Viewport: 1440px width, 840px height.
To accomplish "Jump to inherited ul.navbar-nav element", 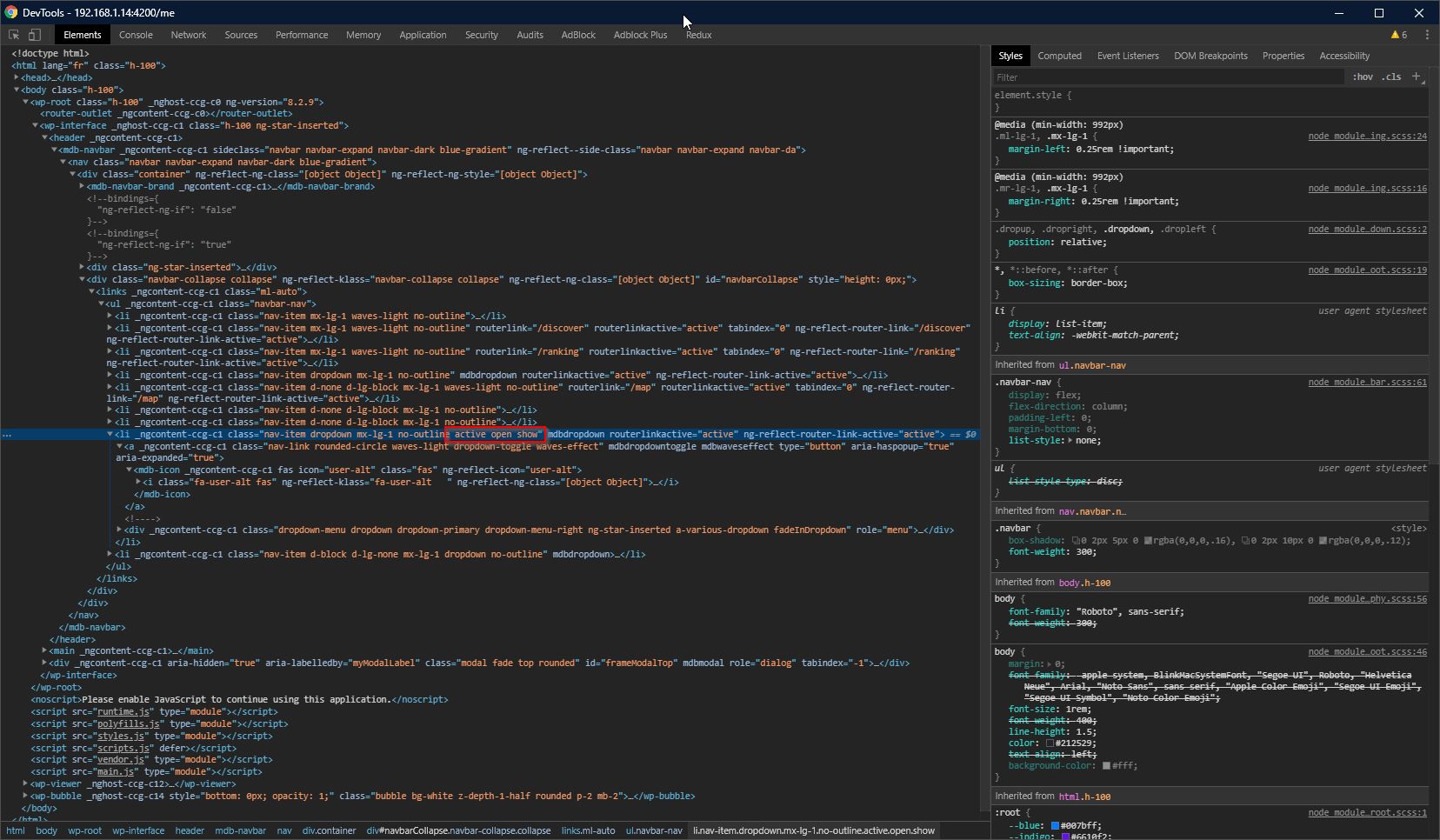I will 1092,365.
